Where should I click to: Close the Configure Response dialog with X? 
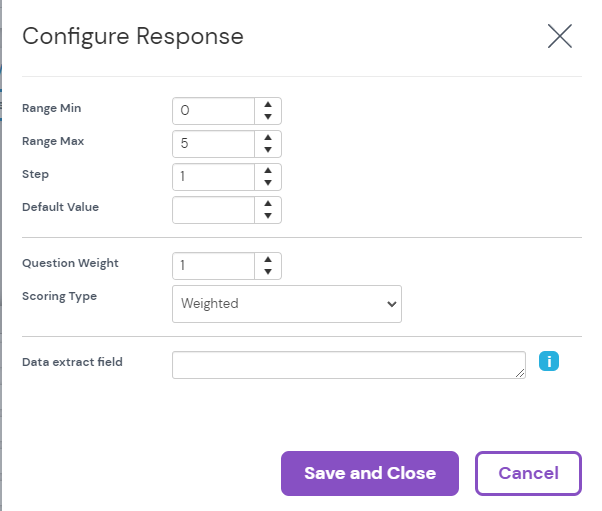point(560,37)
